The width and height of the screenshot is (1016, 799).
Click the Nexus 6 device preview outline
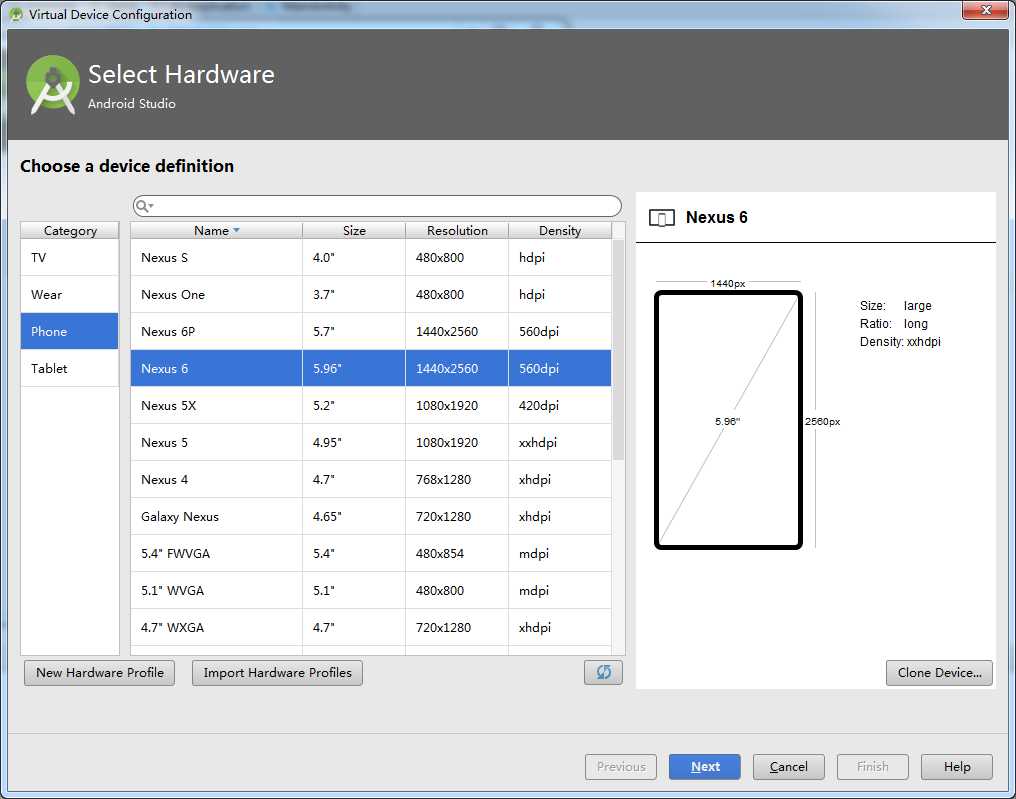point(728,420)
